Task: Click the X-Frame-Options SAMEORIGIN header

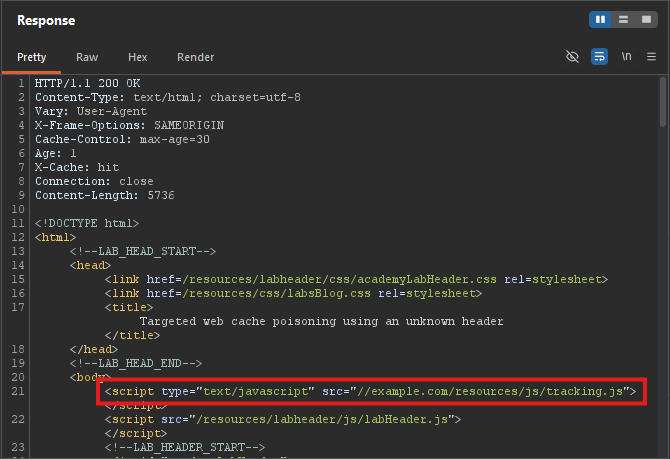Action: click(129, 125)
